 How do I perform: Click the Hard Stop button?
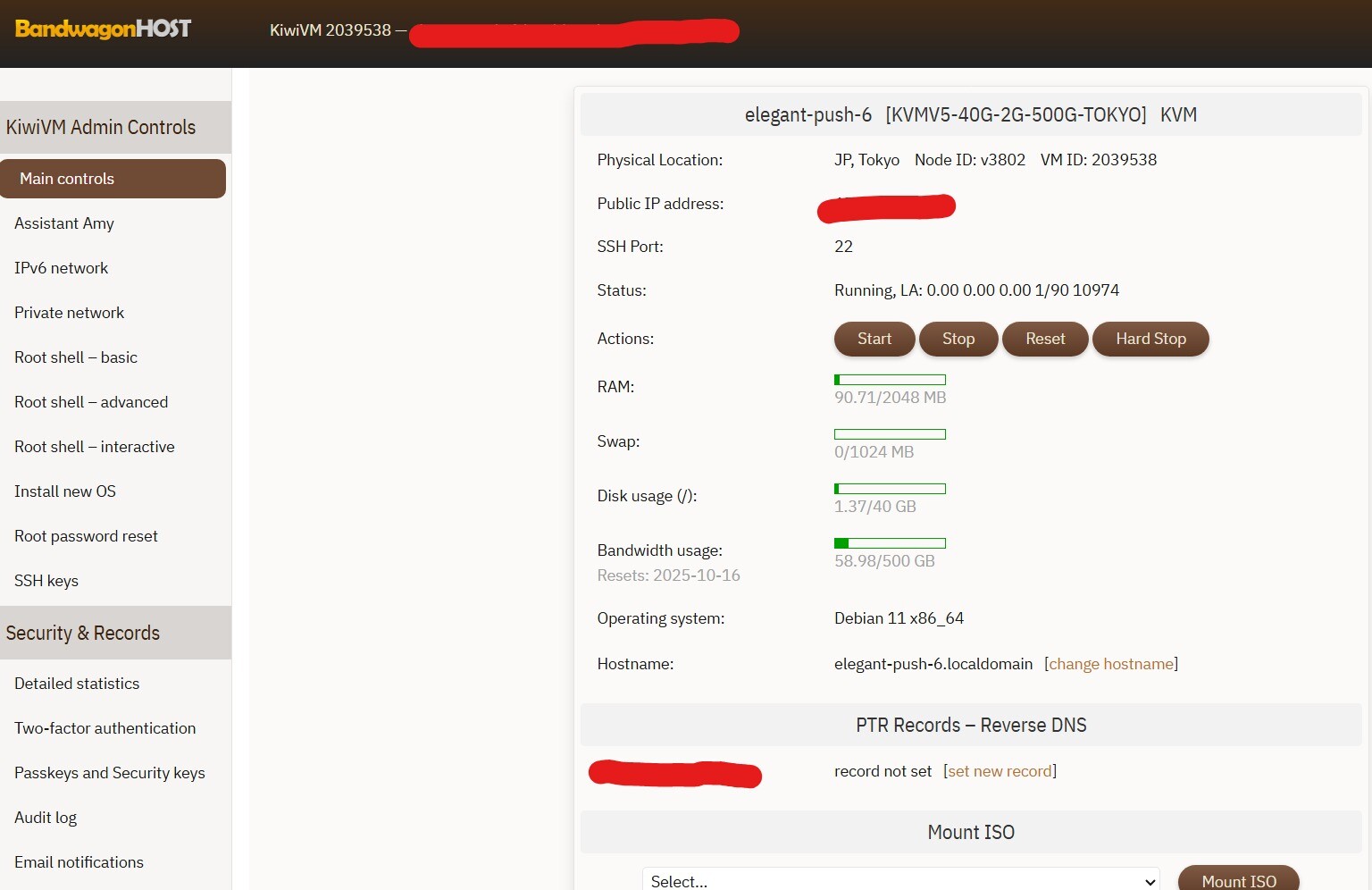tap(1150, 339)
